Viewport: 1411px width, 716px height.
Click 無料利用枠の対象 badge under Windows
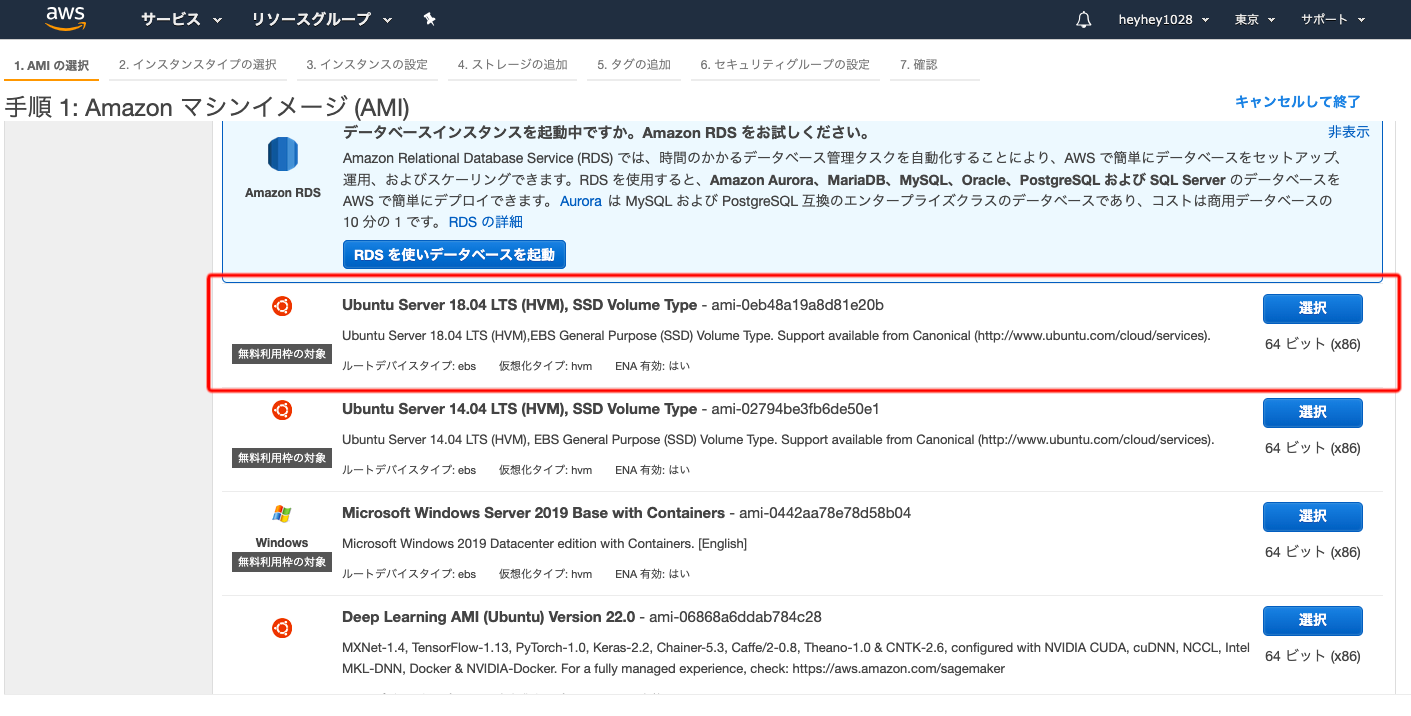(x=282, y=562)
